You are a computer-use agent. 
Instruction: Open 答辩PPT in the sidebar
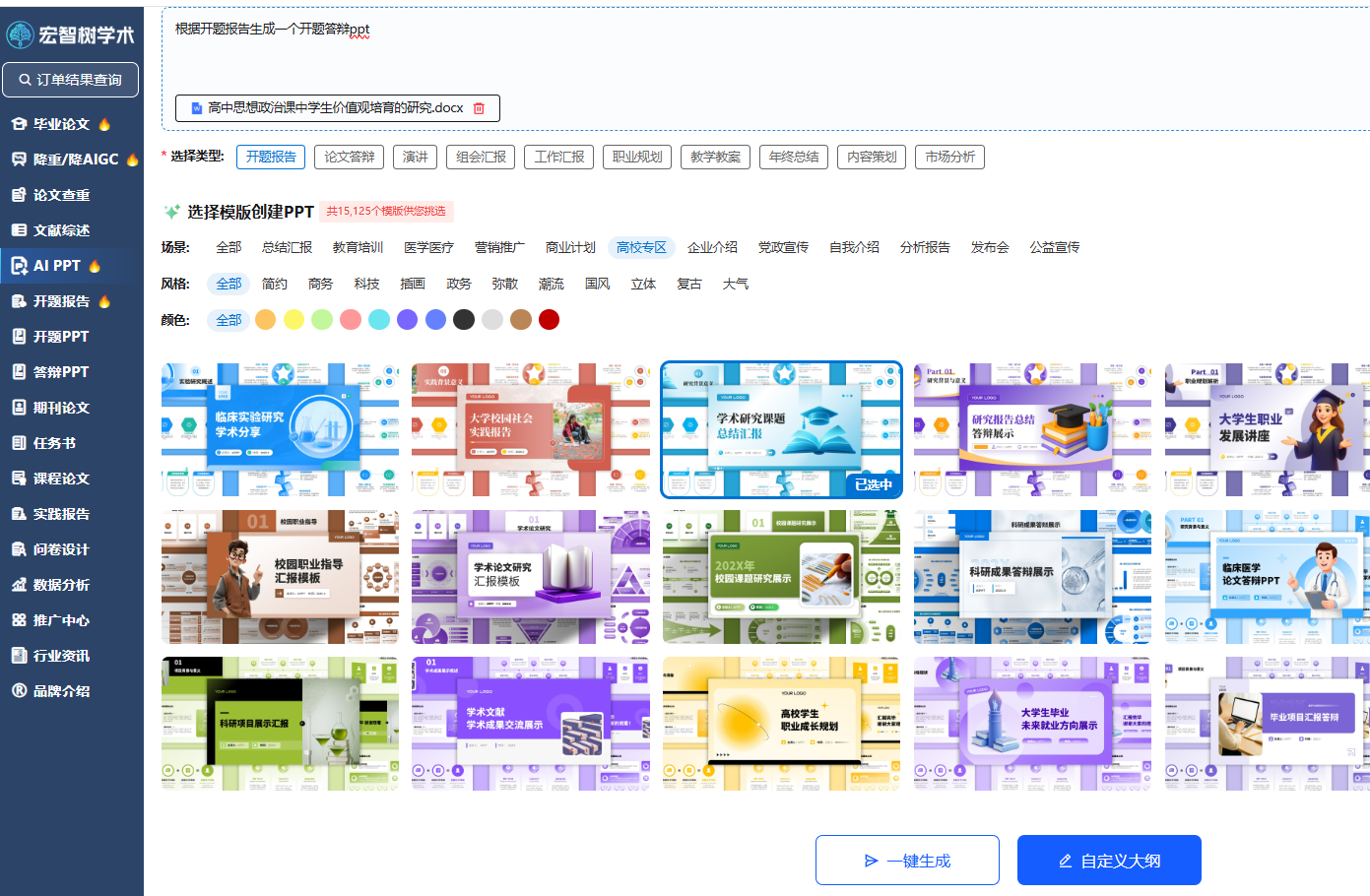pos(60,372)
